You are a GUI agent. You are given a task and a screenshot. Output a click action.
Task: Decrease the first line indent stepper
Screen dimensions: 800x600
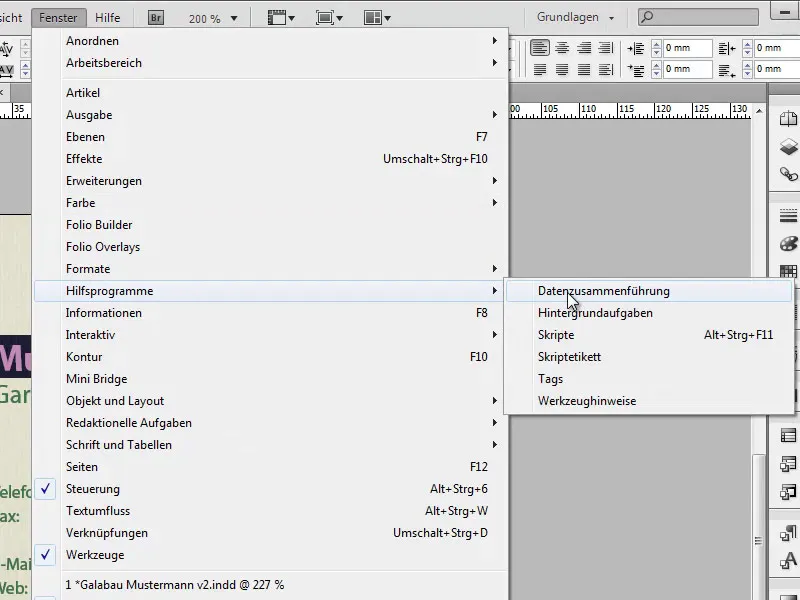656,74
